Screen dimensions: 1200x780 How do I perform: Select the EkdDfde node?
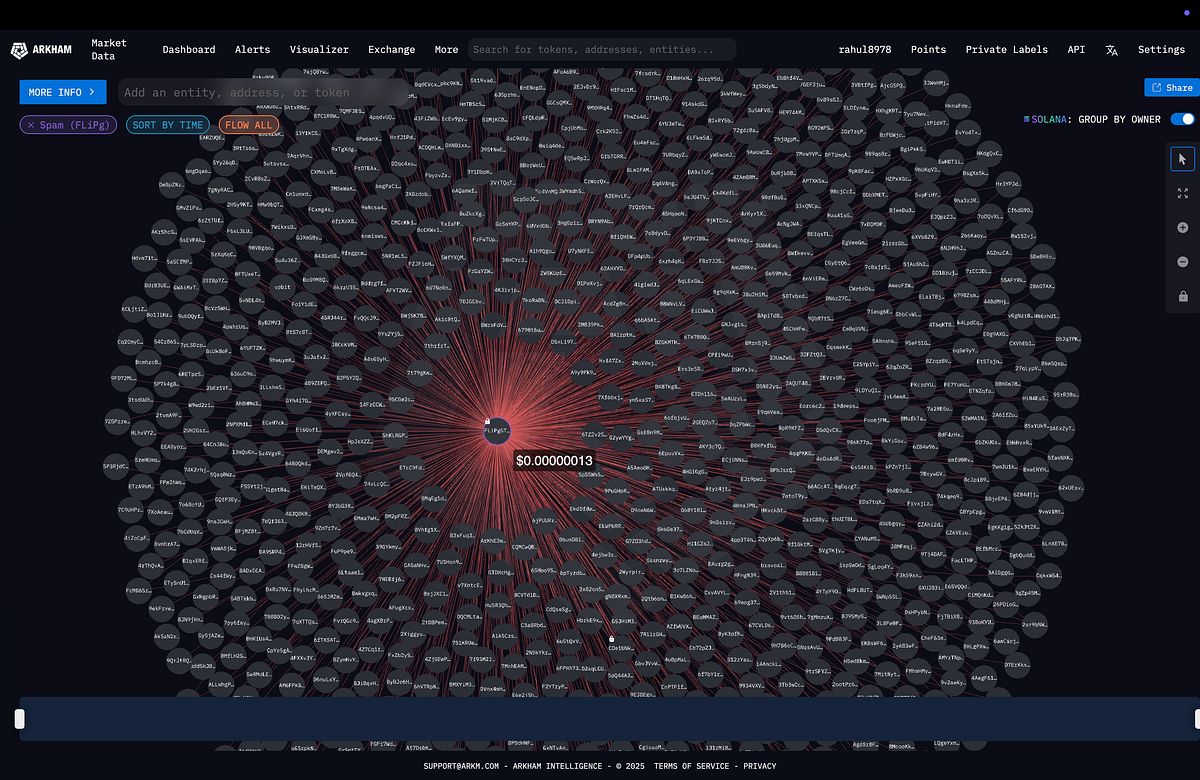[x=584, y=509]
